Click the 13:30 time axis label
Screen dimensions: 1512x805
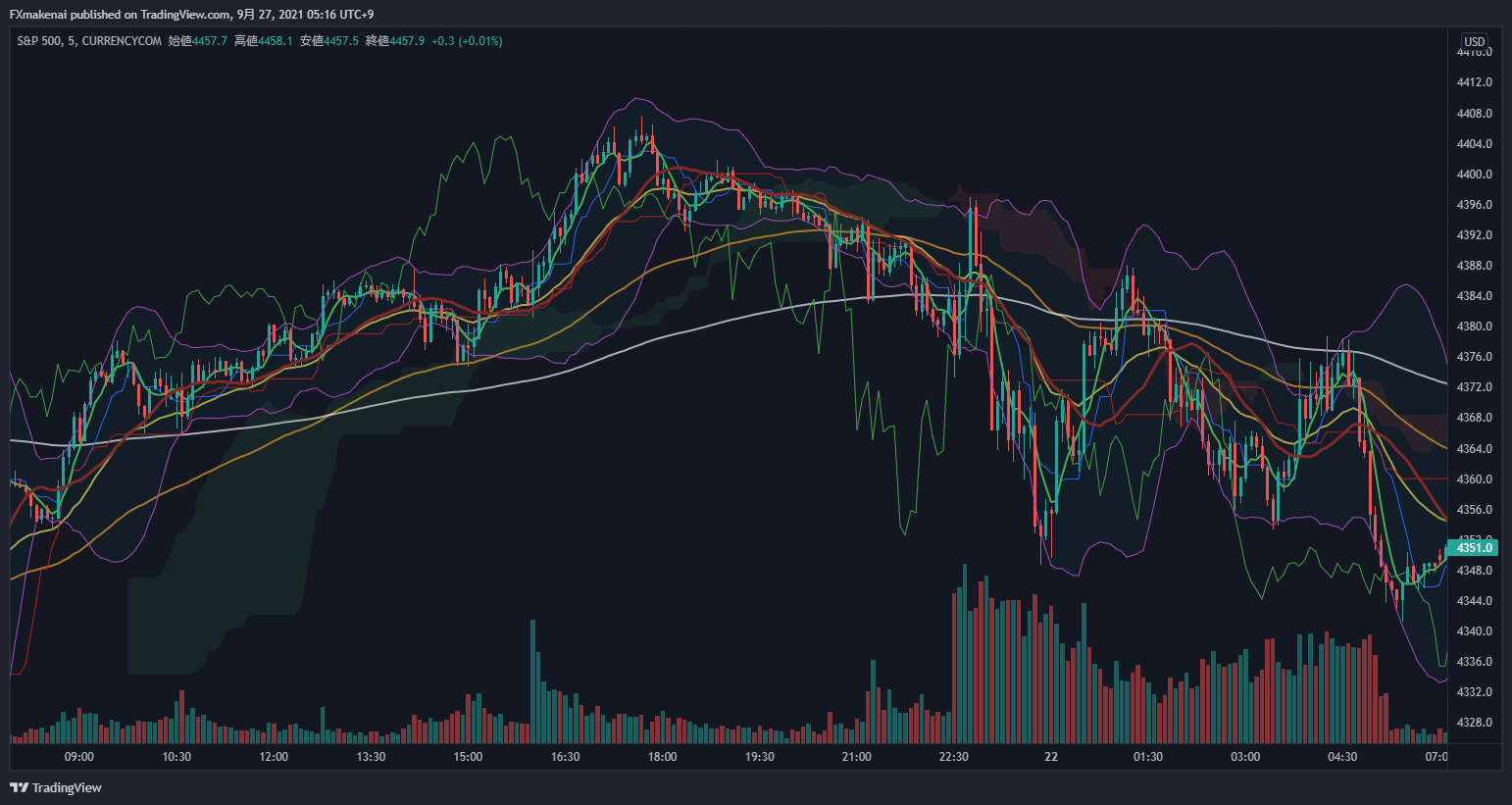(x=371, y=757)
